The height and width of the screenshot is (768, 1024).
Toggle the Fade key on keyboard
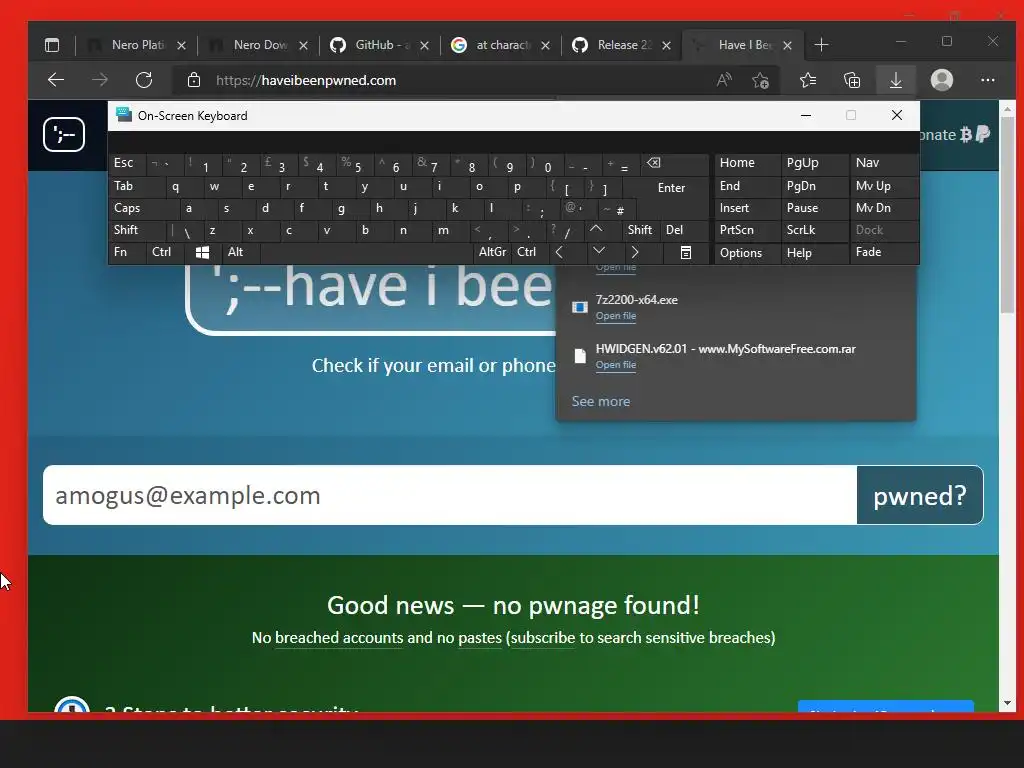click(883, 253)
